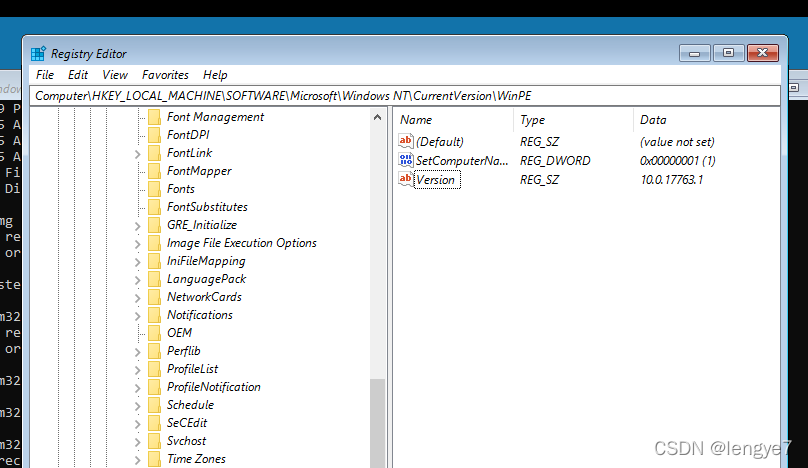Expand the Time Zones key

pyautogui.click(x=138, y=460)
